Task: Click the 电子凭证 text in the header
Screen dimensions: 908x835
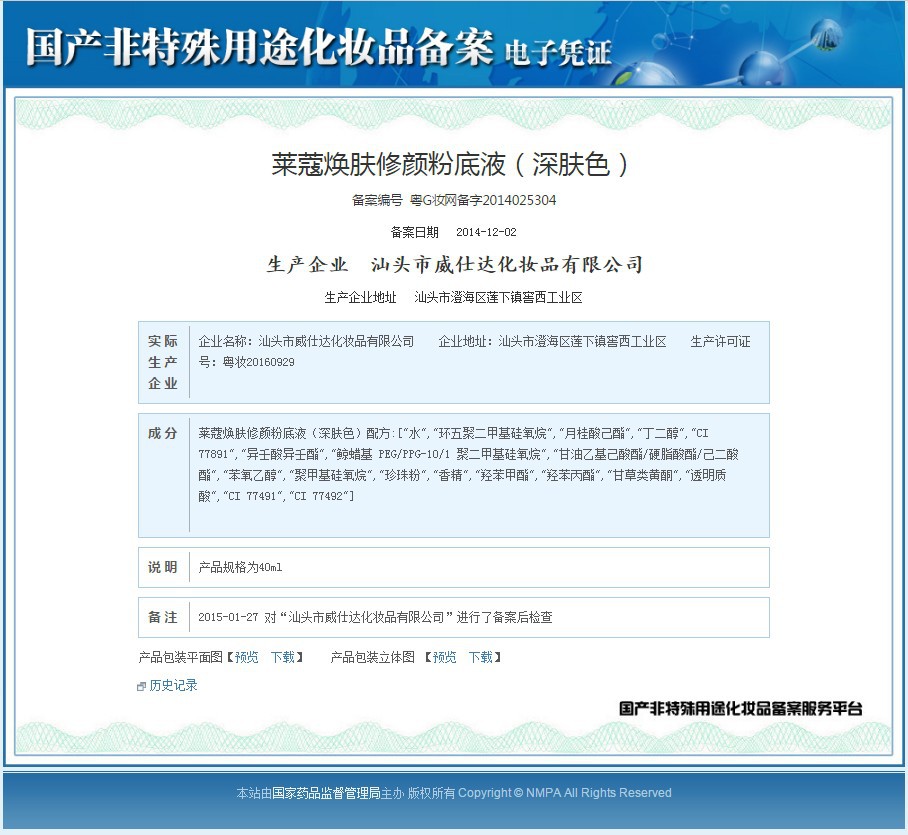Action: 558,52
